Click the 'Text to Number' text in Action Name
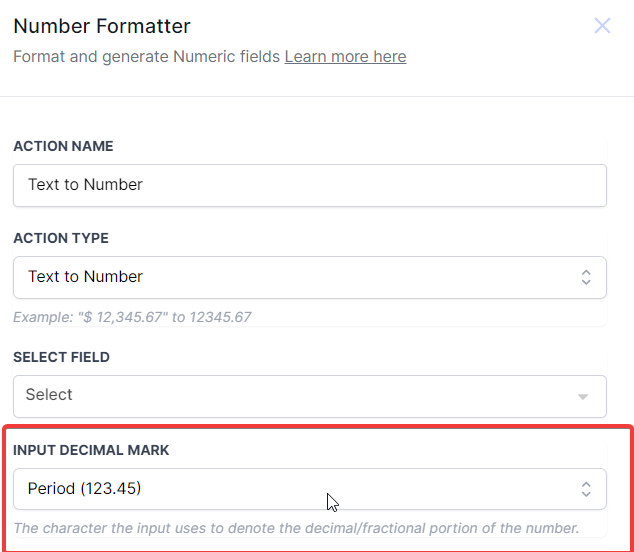This screenshot has height=552, width=634. coord(85,185)
